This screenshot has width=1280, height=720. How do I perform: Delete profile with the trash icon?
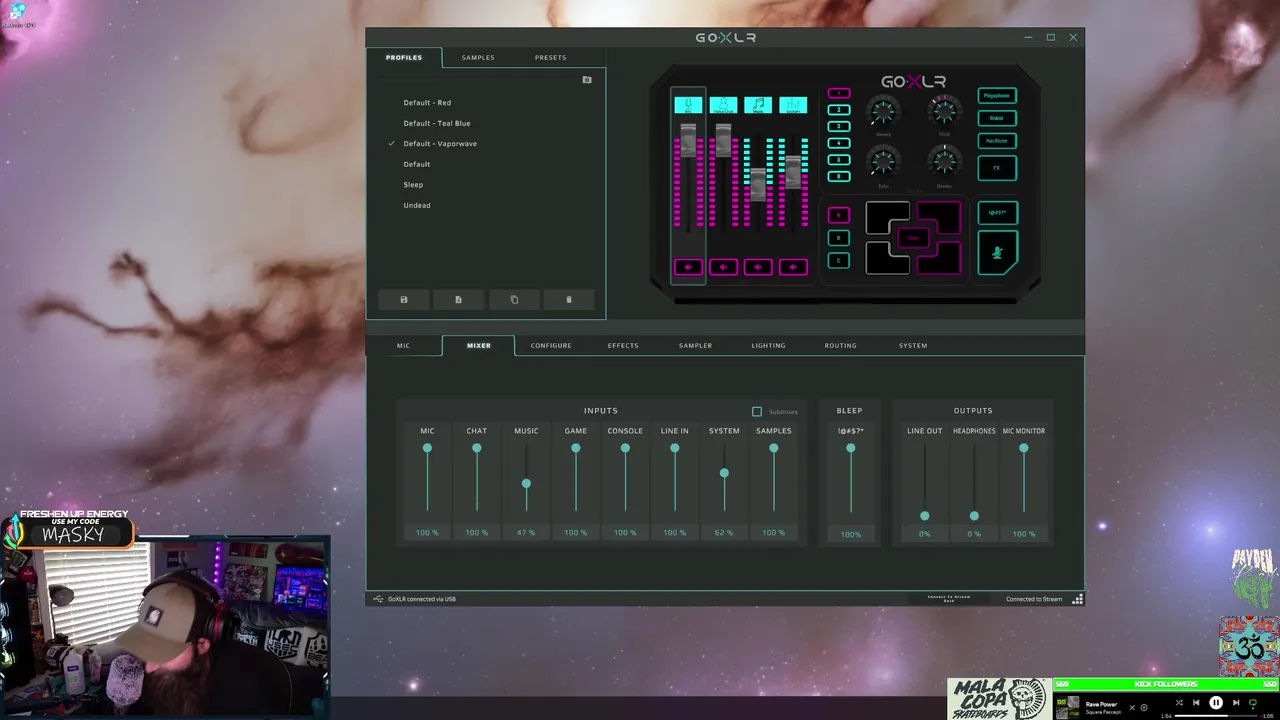tap(569, 299)
